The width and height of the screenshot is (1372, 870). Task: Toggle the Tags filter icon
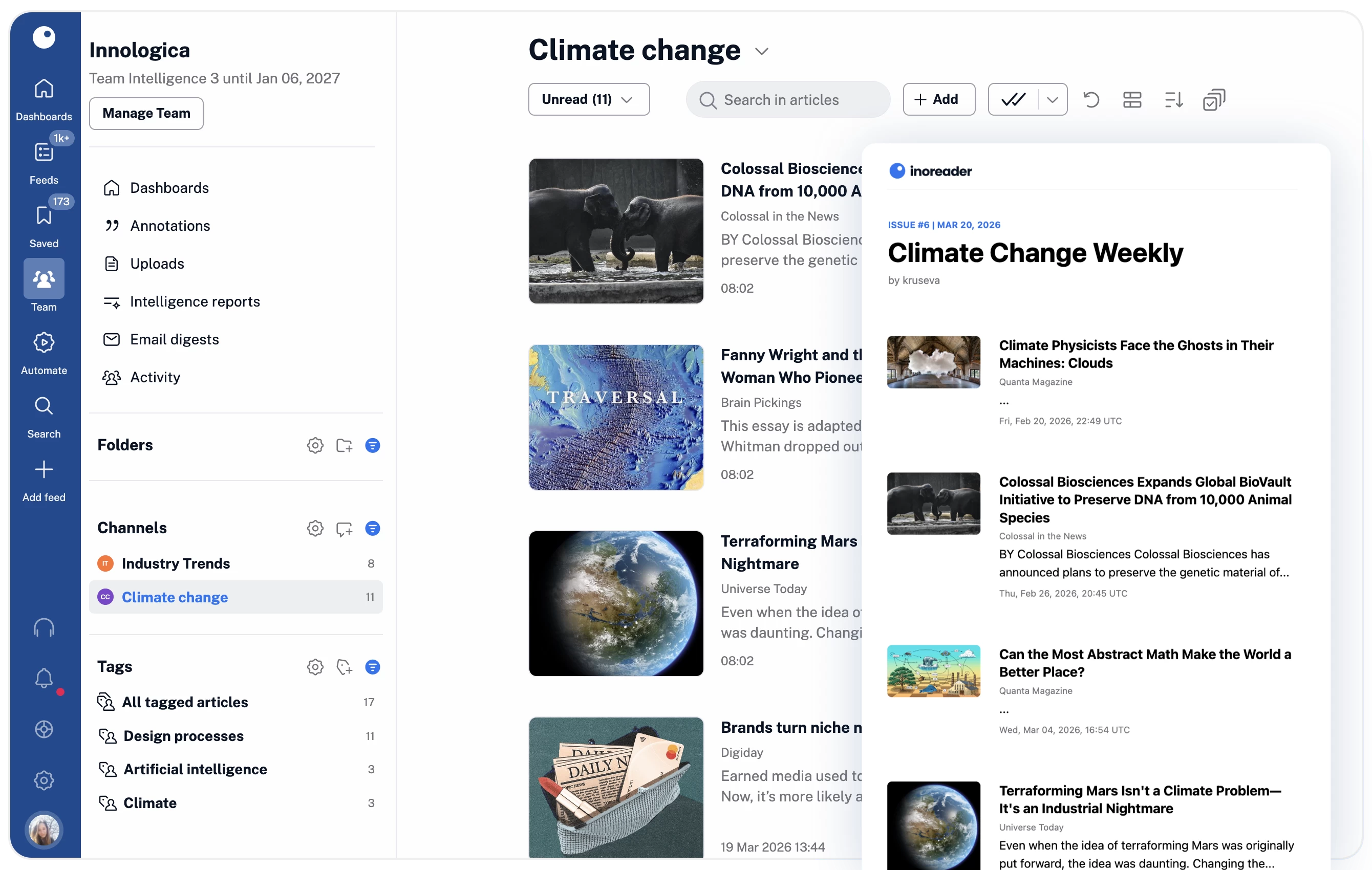[373, 667]
